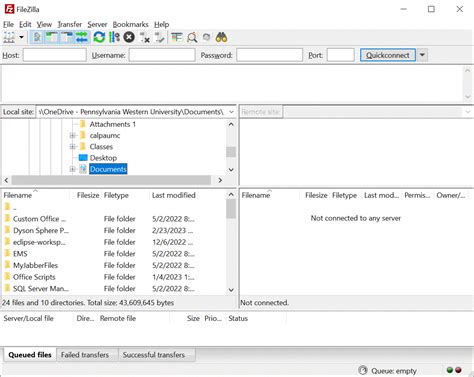Open the Site Manager dropdown arrow
This screenshot has width=474, height=377.
21,37
